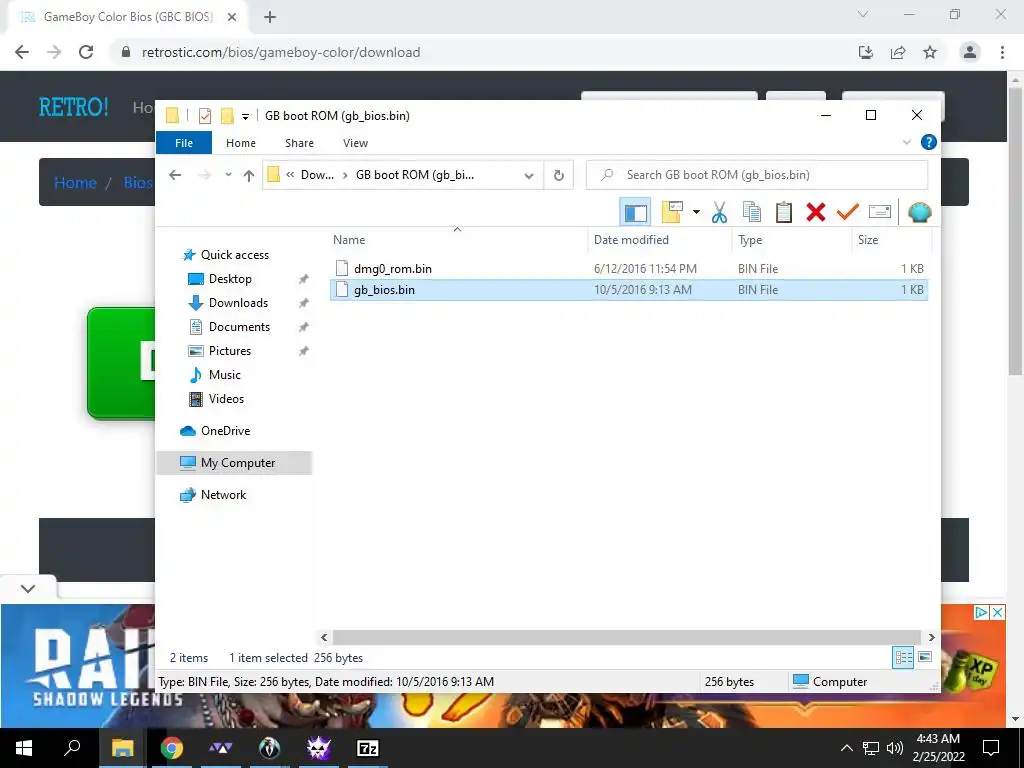
Task: Open folder options toolbar icon
Action: pos(672,212)
